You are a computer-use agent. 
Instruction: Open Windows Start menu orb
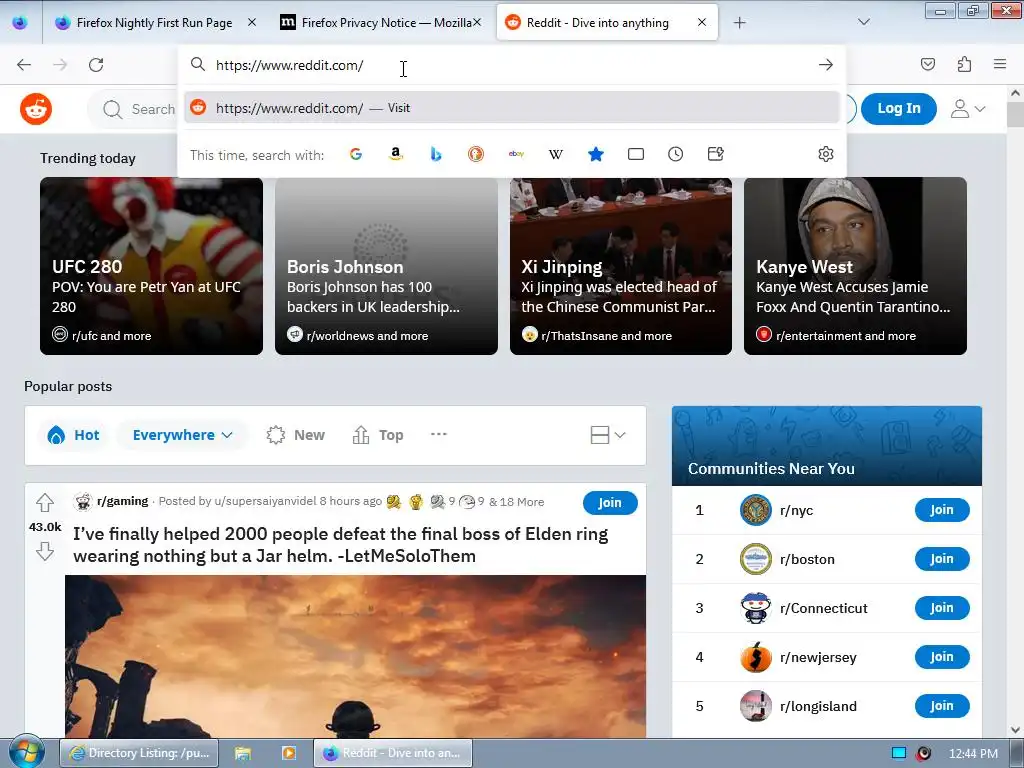click(x=26, y=752)
